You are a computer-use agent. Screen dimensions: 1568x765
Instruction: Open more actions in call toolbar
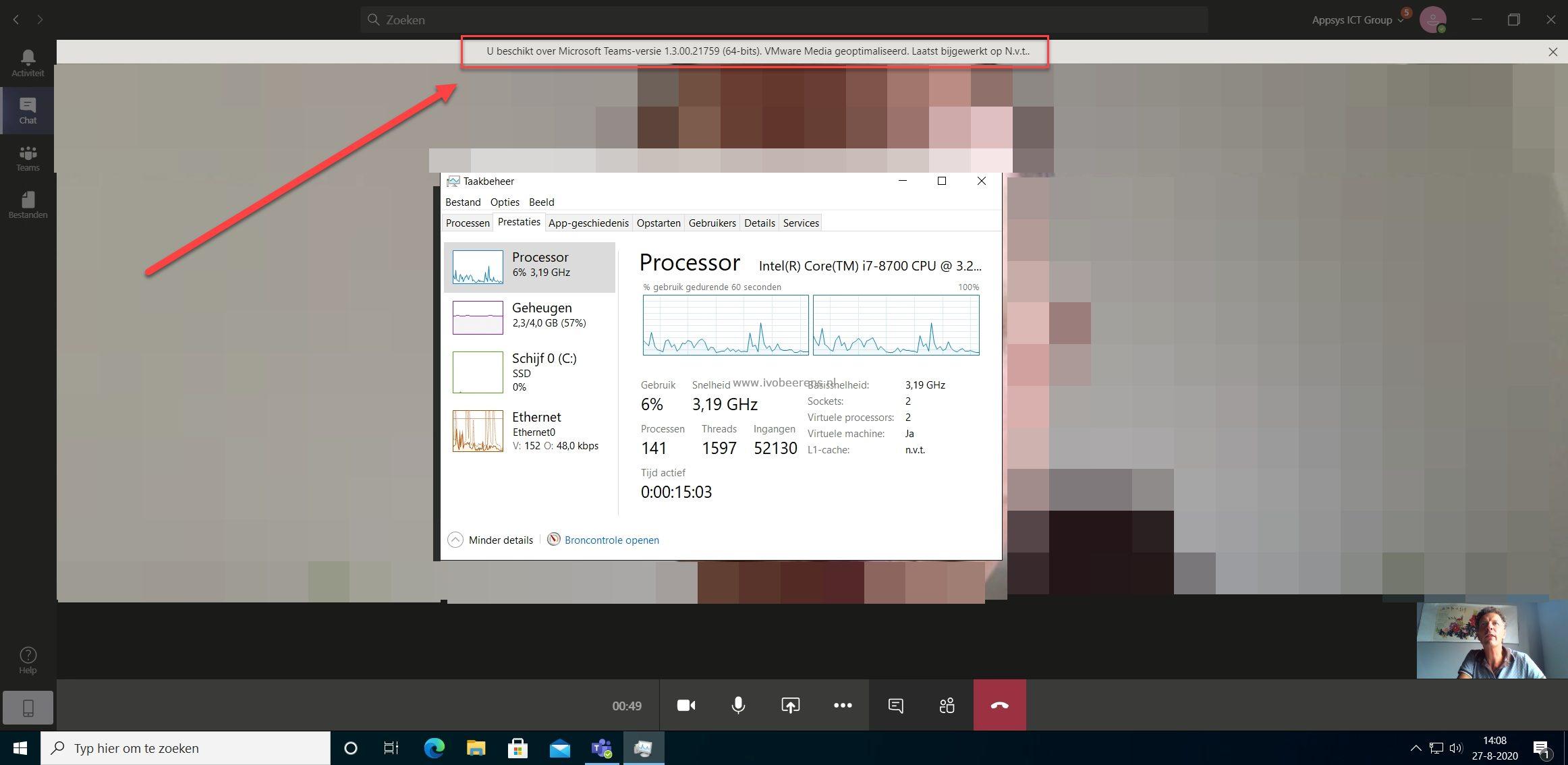(843, 705)
